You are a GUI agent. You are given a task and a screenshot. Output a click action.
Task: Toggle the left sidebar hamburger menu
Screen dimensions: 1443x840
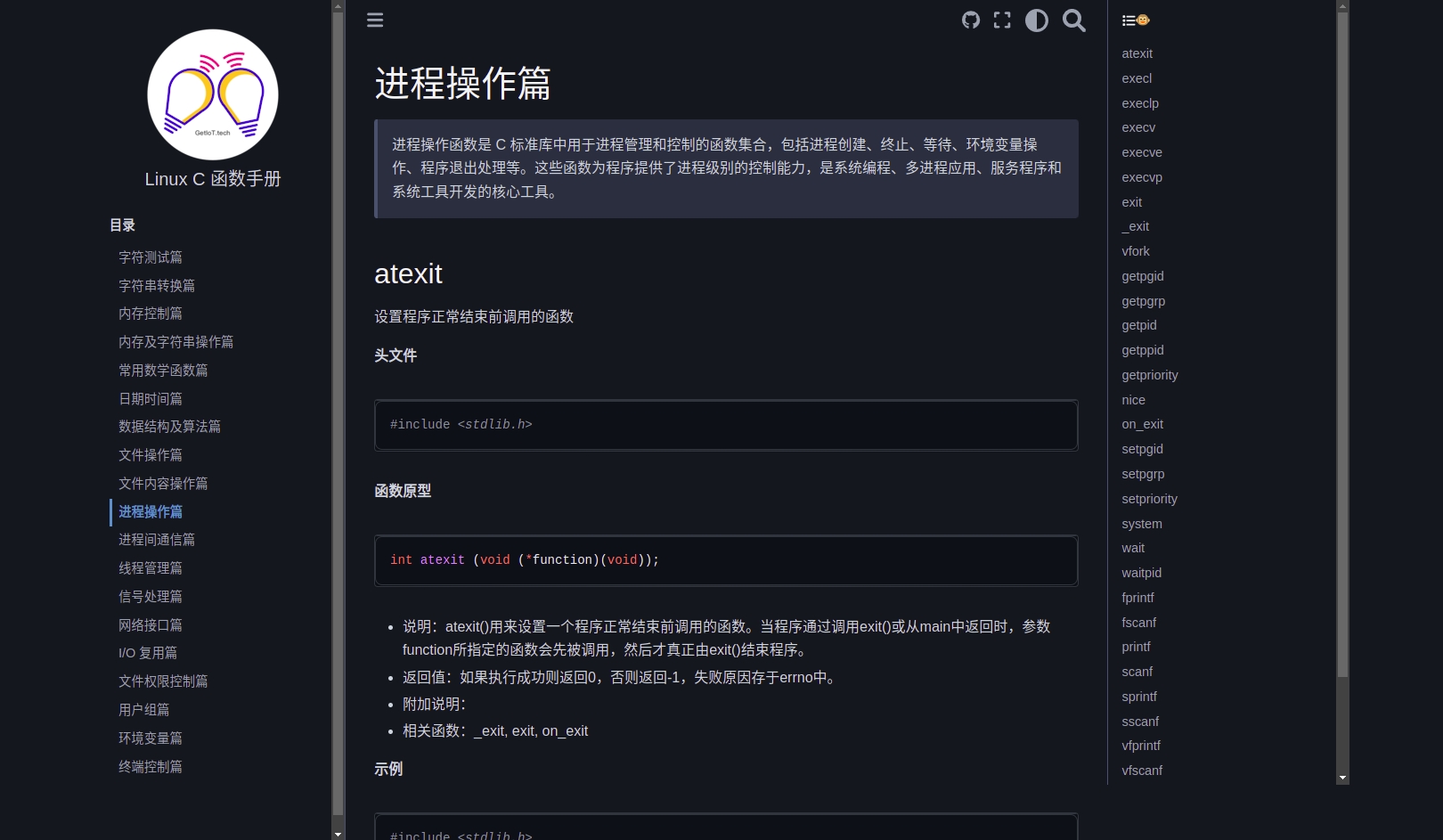tap(375, 20)
